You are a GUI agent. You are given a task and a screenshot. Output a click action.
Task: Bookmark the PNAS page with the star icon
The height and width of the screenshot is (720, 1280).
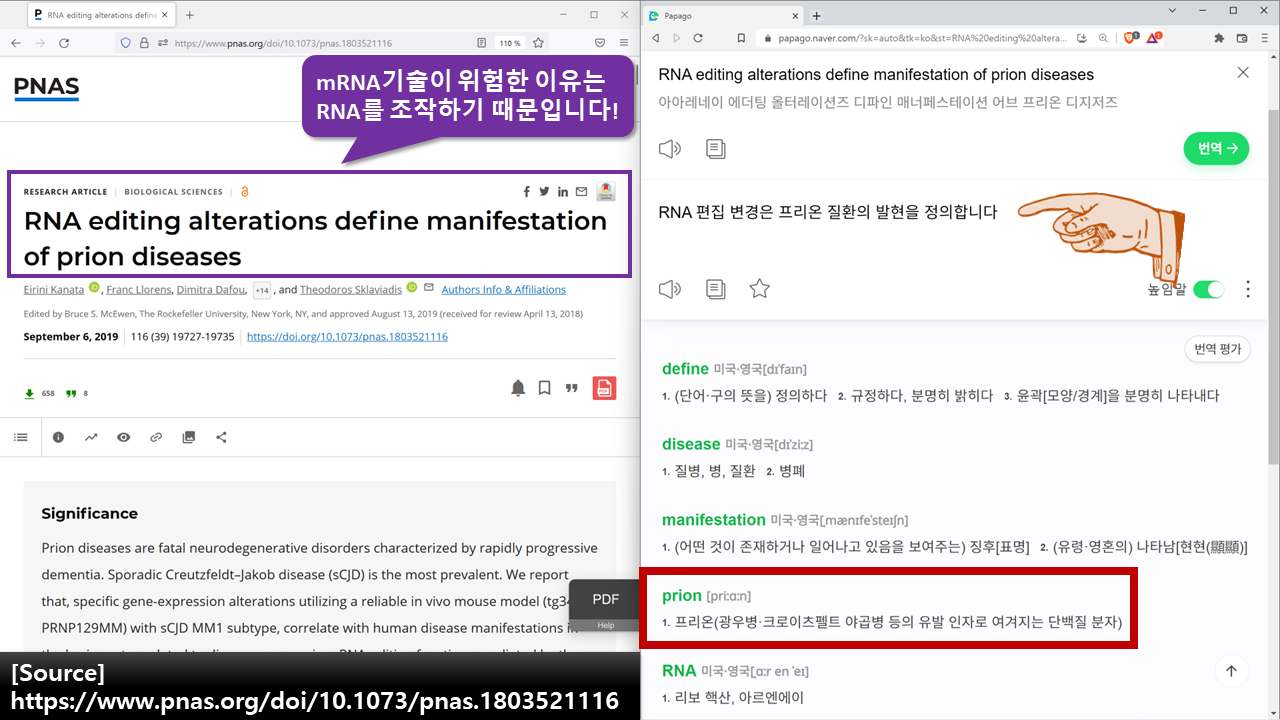[x=538, y=43]
